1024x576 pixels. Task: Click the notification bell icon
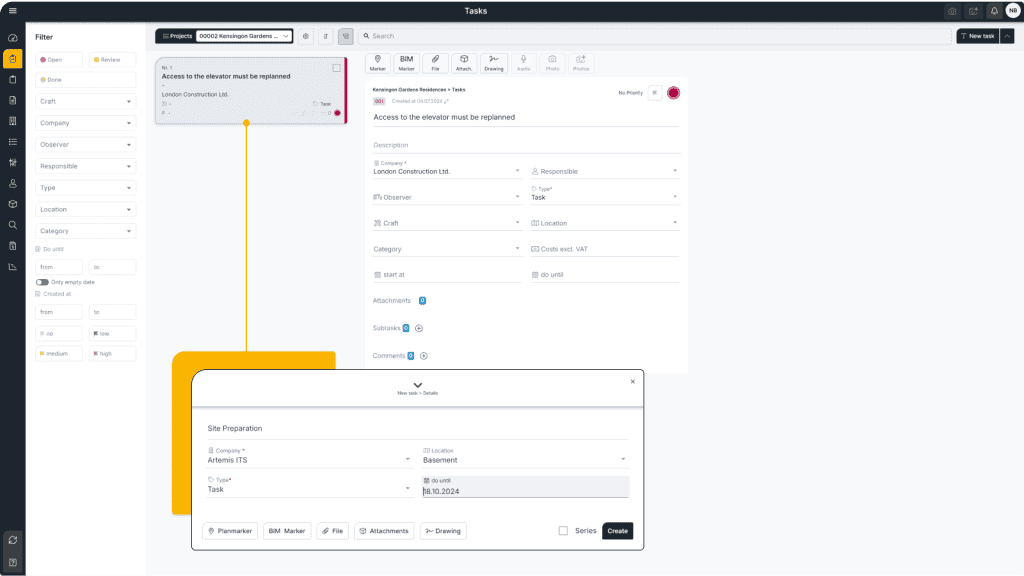pos(993,10)
